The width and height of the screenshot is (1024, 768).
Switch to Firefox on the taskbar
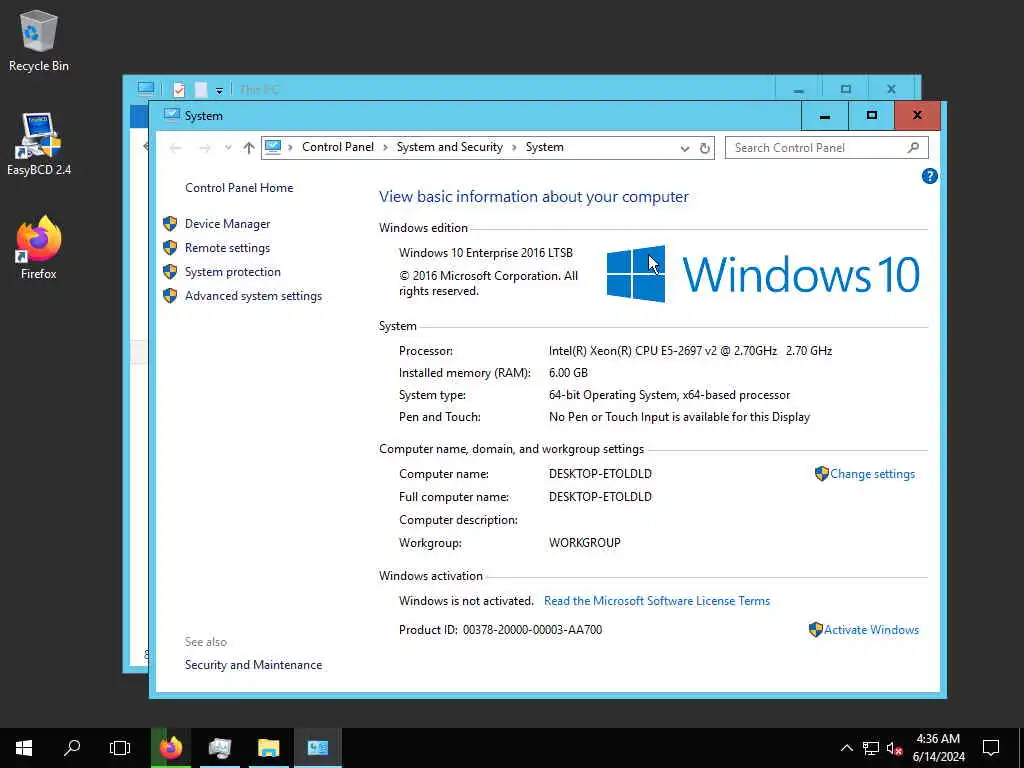[x=171, y=748]
